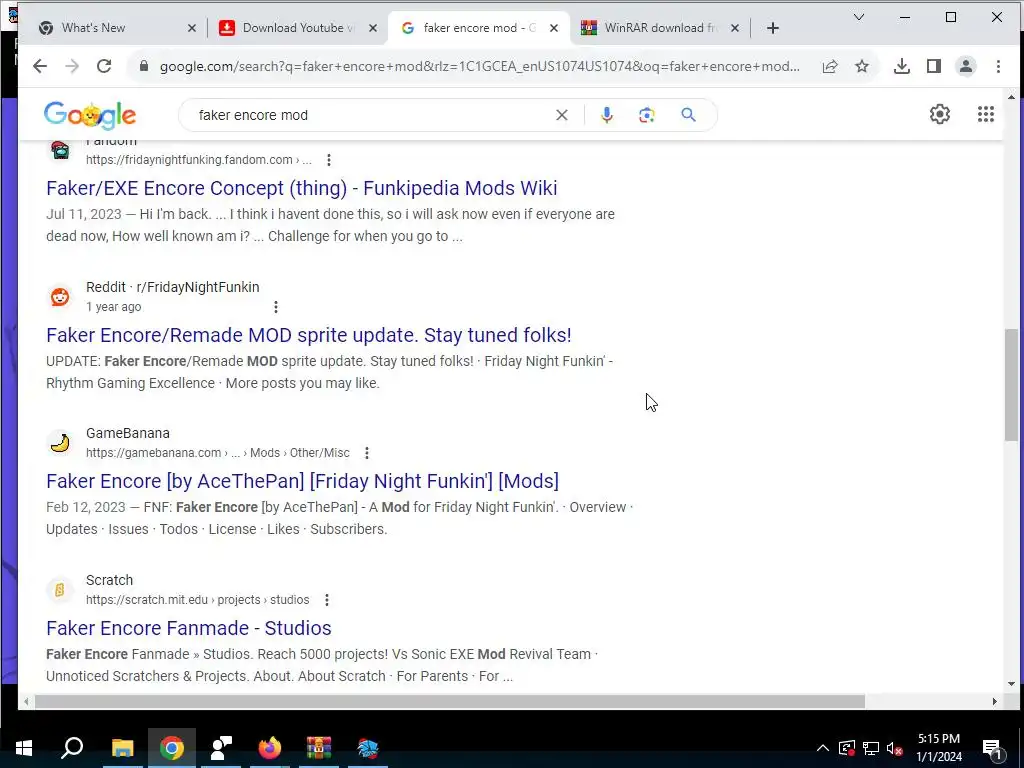The width and height of the screenshot is (1024, 768).
Task: Focus the Google search input field
Action: click(x=372, y=115)
